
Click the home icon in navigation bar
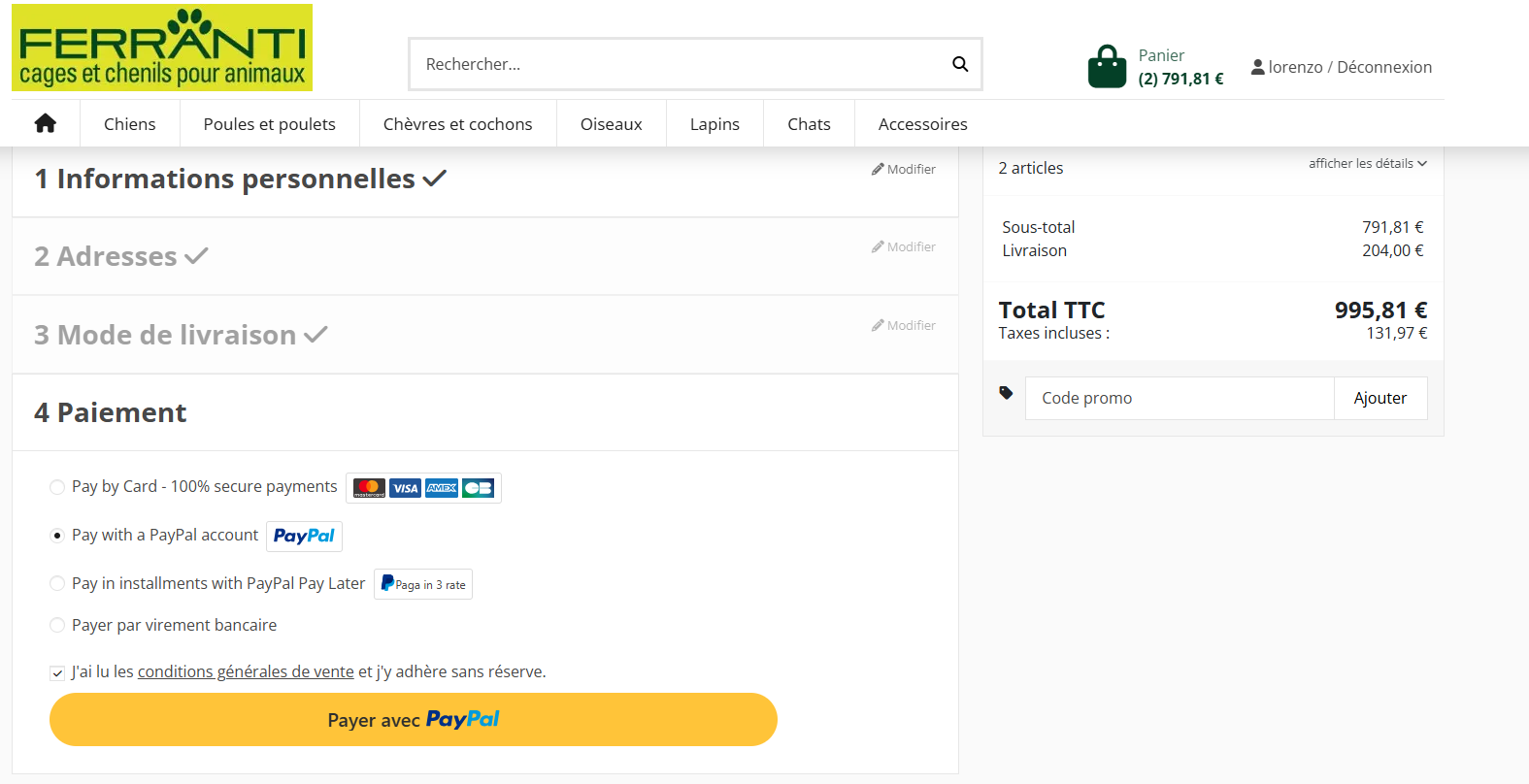point(46,123)
